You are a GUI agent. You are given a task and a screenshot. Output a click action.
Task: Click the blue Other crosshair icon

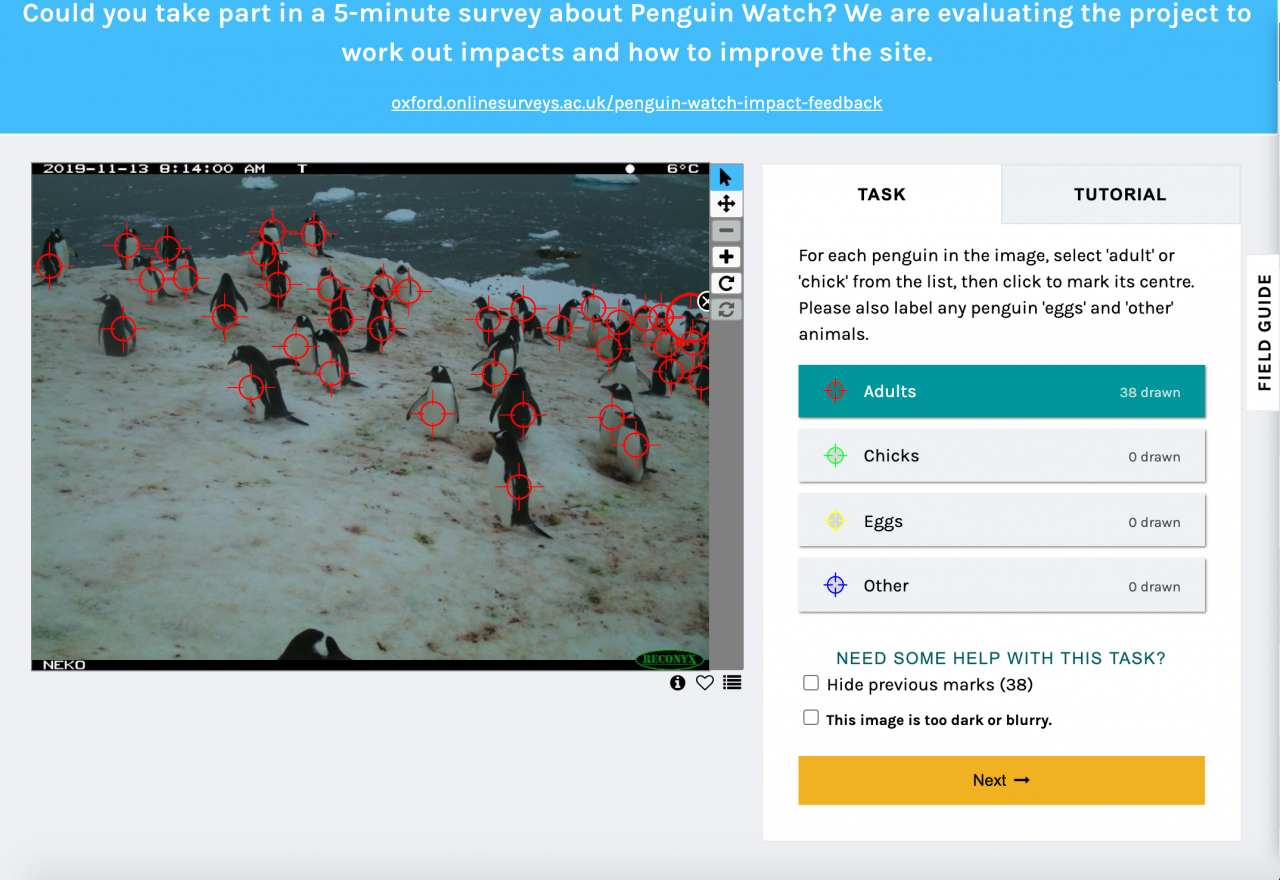point(835,586)
